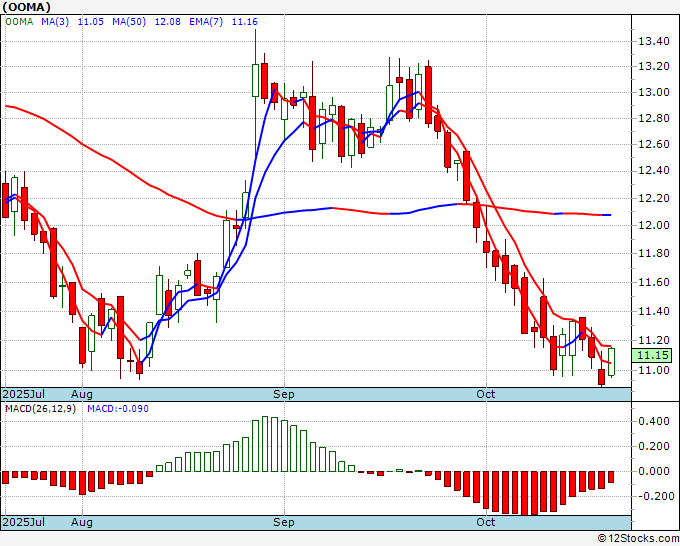
Task: Click the 12.00 price axis label
Action: click(x=654, y=225)
